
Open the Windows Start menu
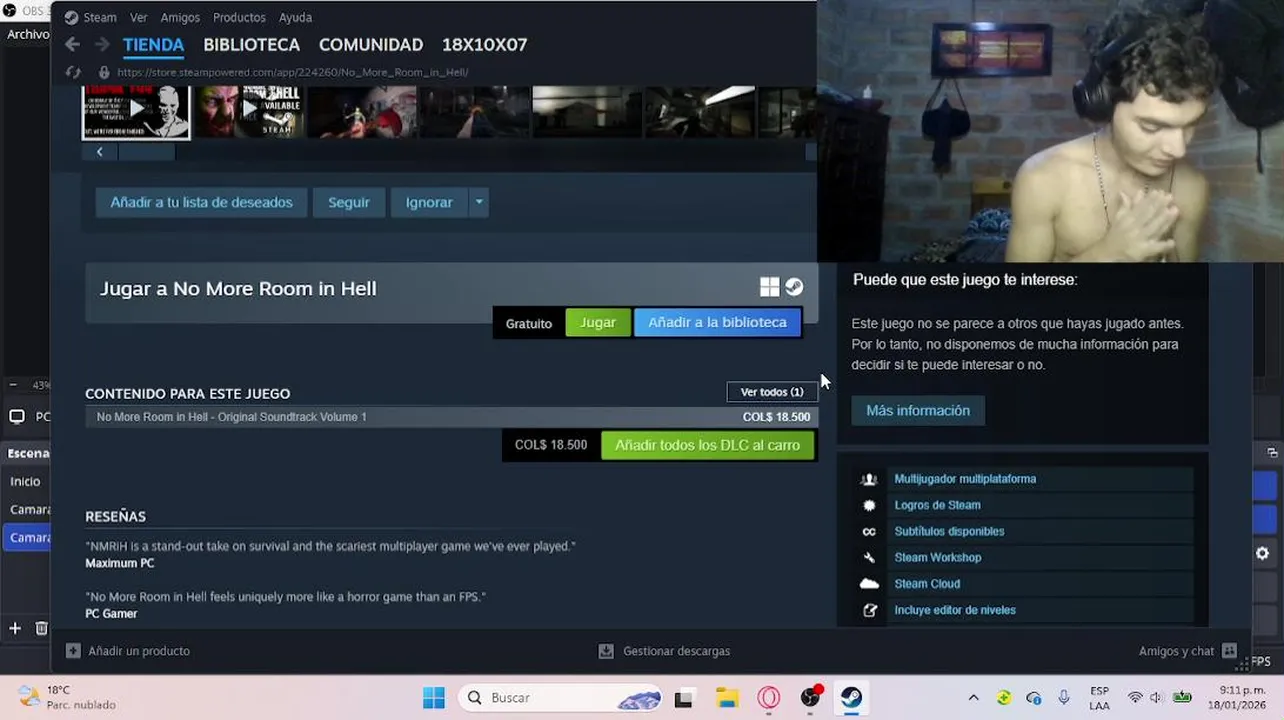(x=434, y=698)
